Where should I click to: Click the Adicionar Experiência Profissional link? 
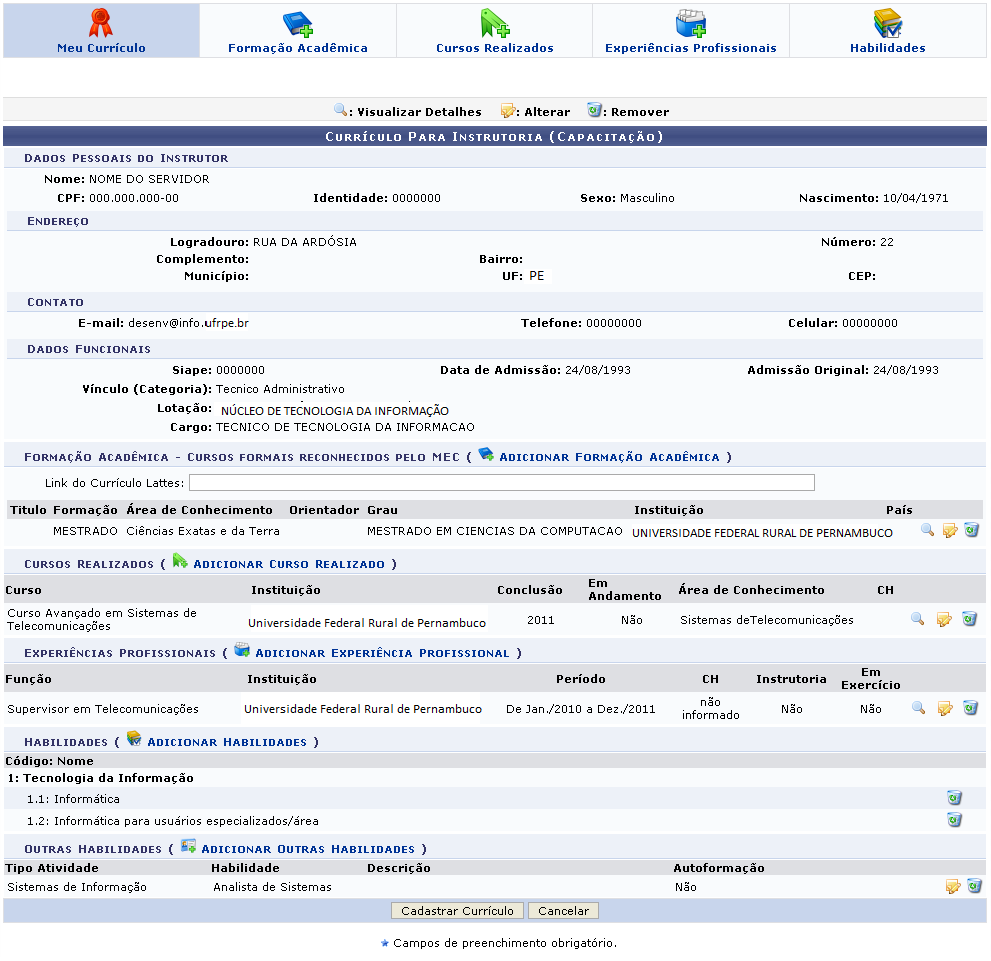382,653
